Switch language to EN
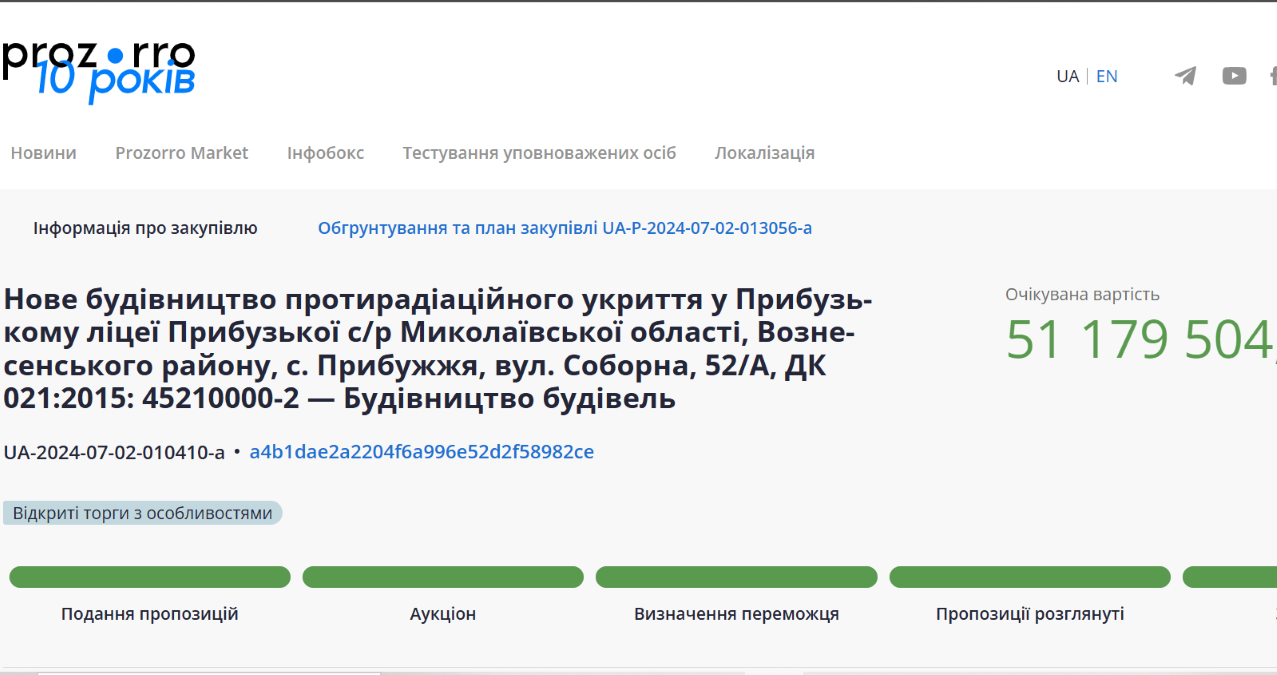 click(x=1107, y=76)
